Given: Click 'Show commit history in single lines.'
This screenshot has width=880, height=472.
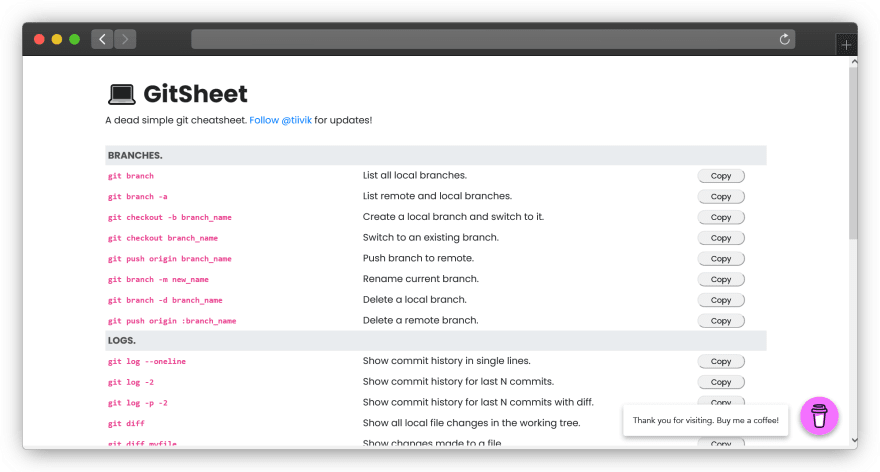Looking at the screenshot, I should click(447, 361).
